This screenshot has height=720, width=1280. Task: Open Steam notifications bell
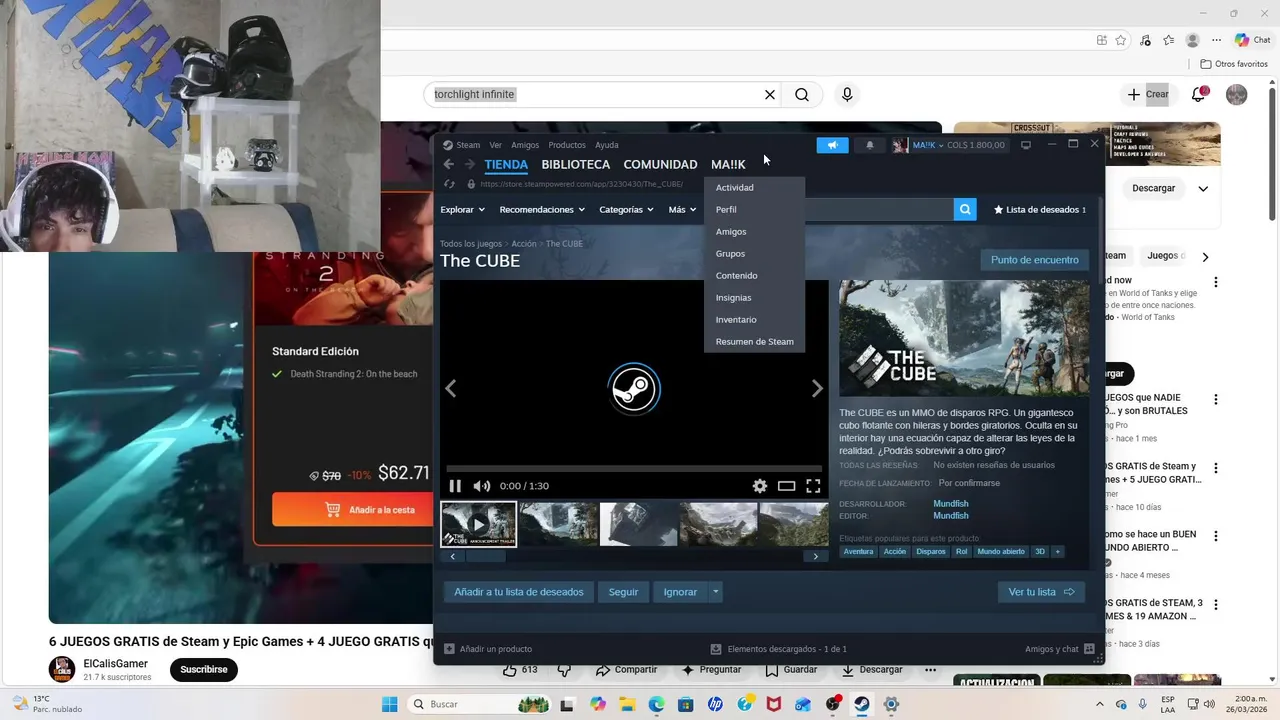point(869,145)
